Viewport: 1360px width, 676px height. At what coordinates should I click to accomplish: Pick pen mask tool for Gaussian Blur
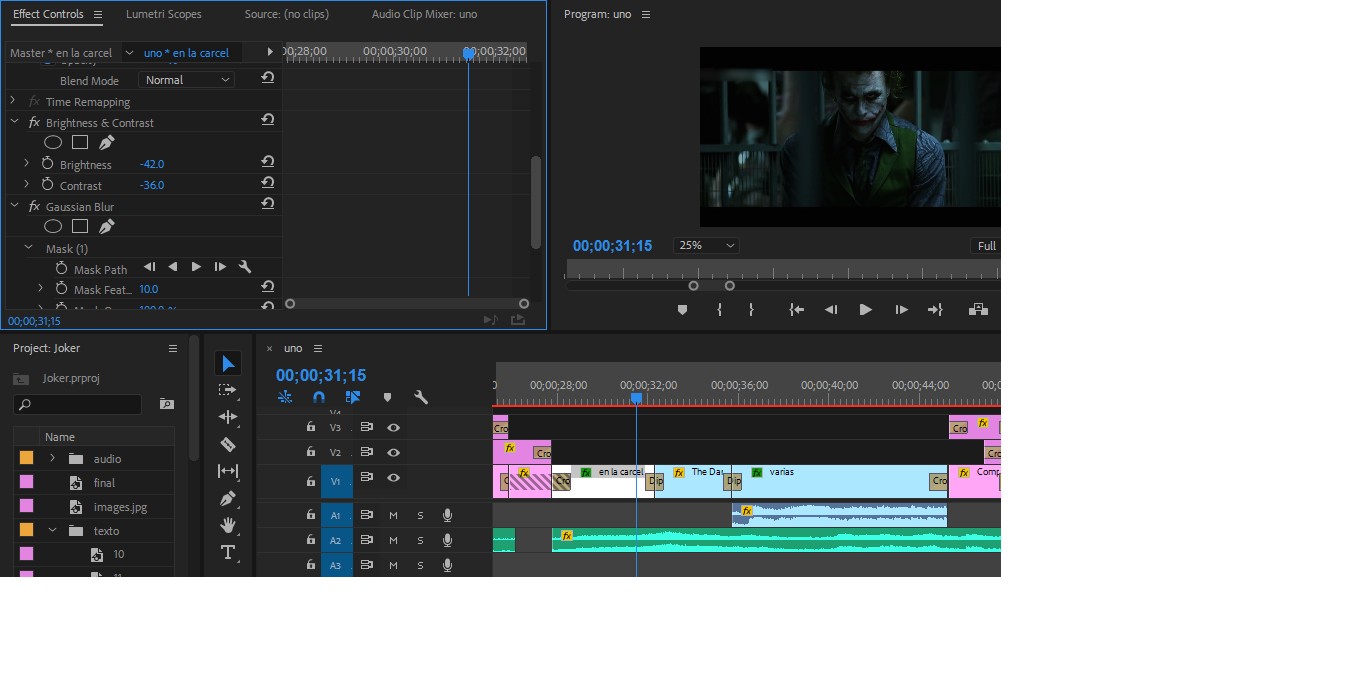click(x=106, y=226)
